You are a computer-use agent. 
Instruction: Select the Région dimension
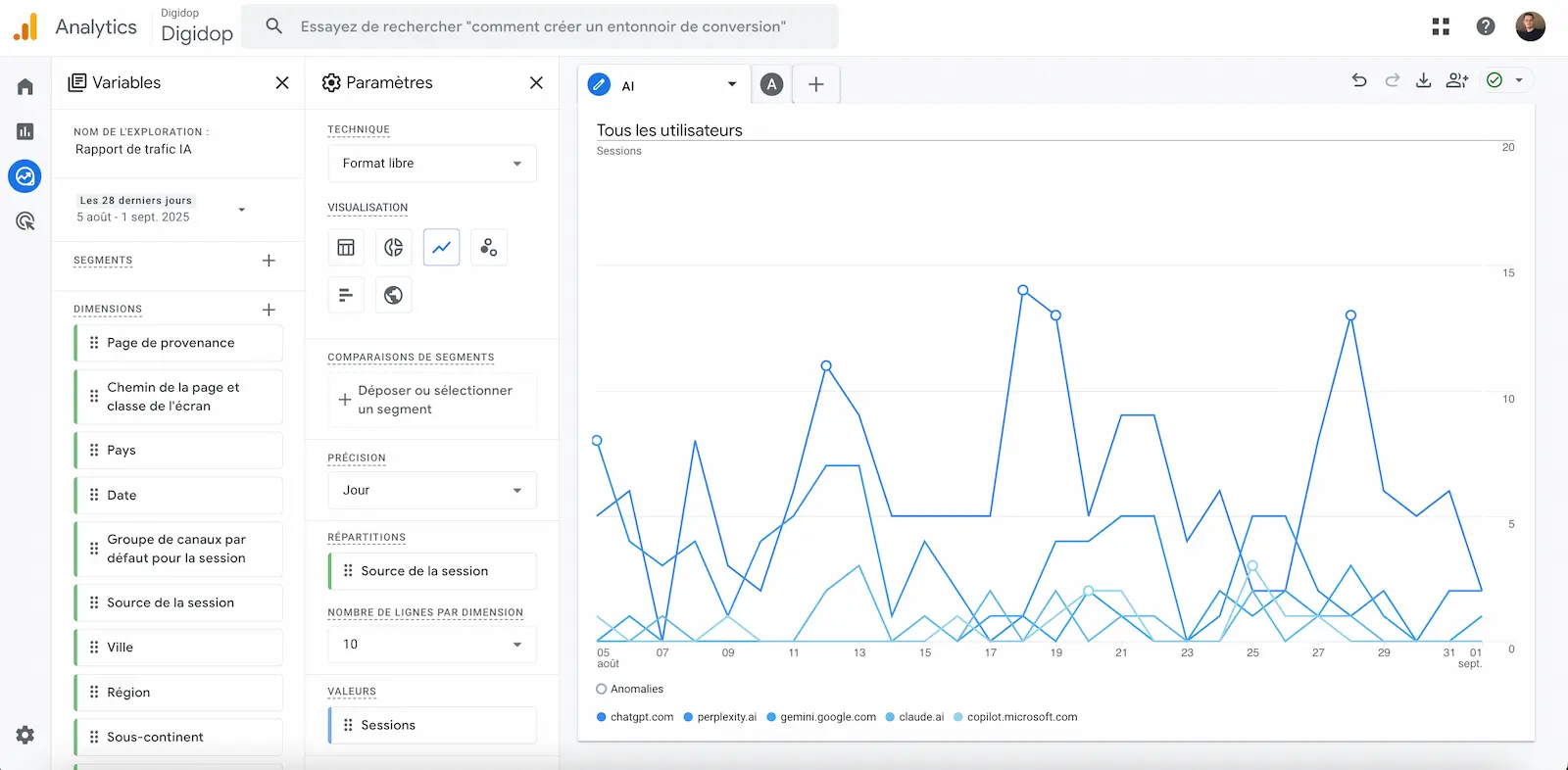(178, 693)
